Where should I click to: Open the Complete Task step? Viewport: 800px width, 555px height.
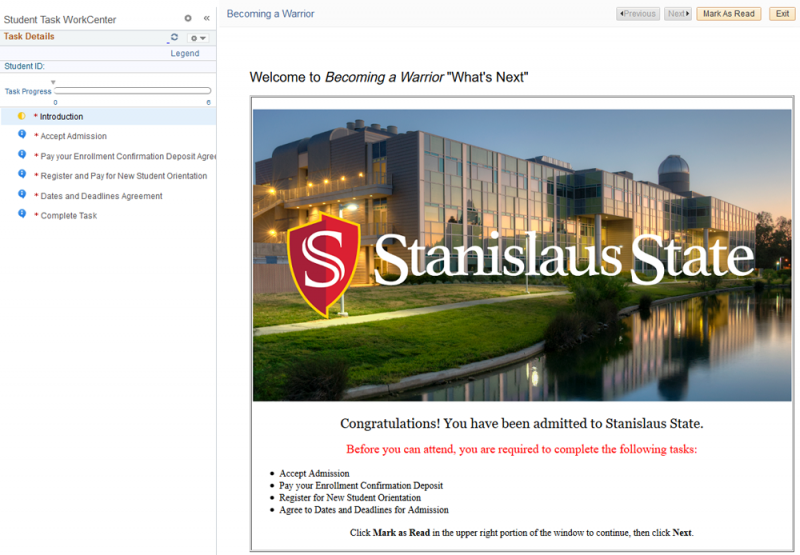coord(69,216)
